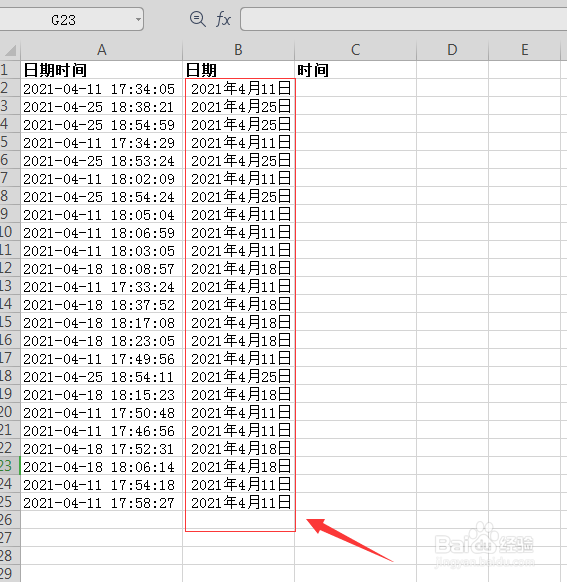Click the select-all corner triangle

pos(10,50)
